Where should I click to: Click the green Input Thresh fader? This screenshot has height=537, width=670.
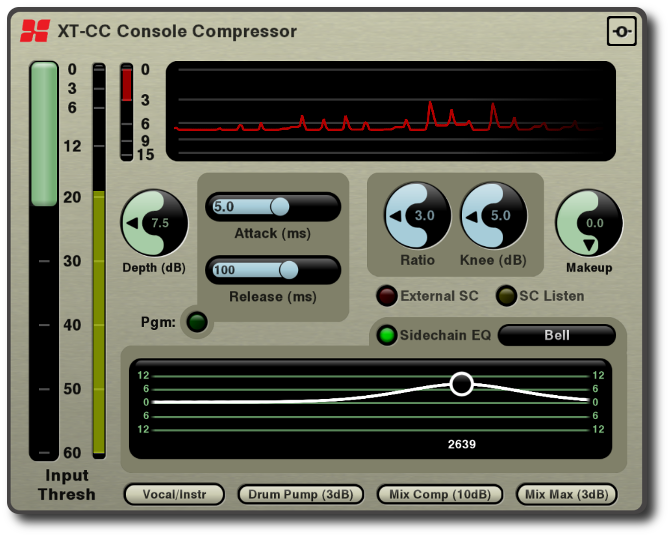[44, 134]
